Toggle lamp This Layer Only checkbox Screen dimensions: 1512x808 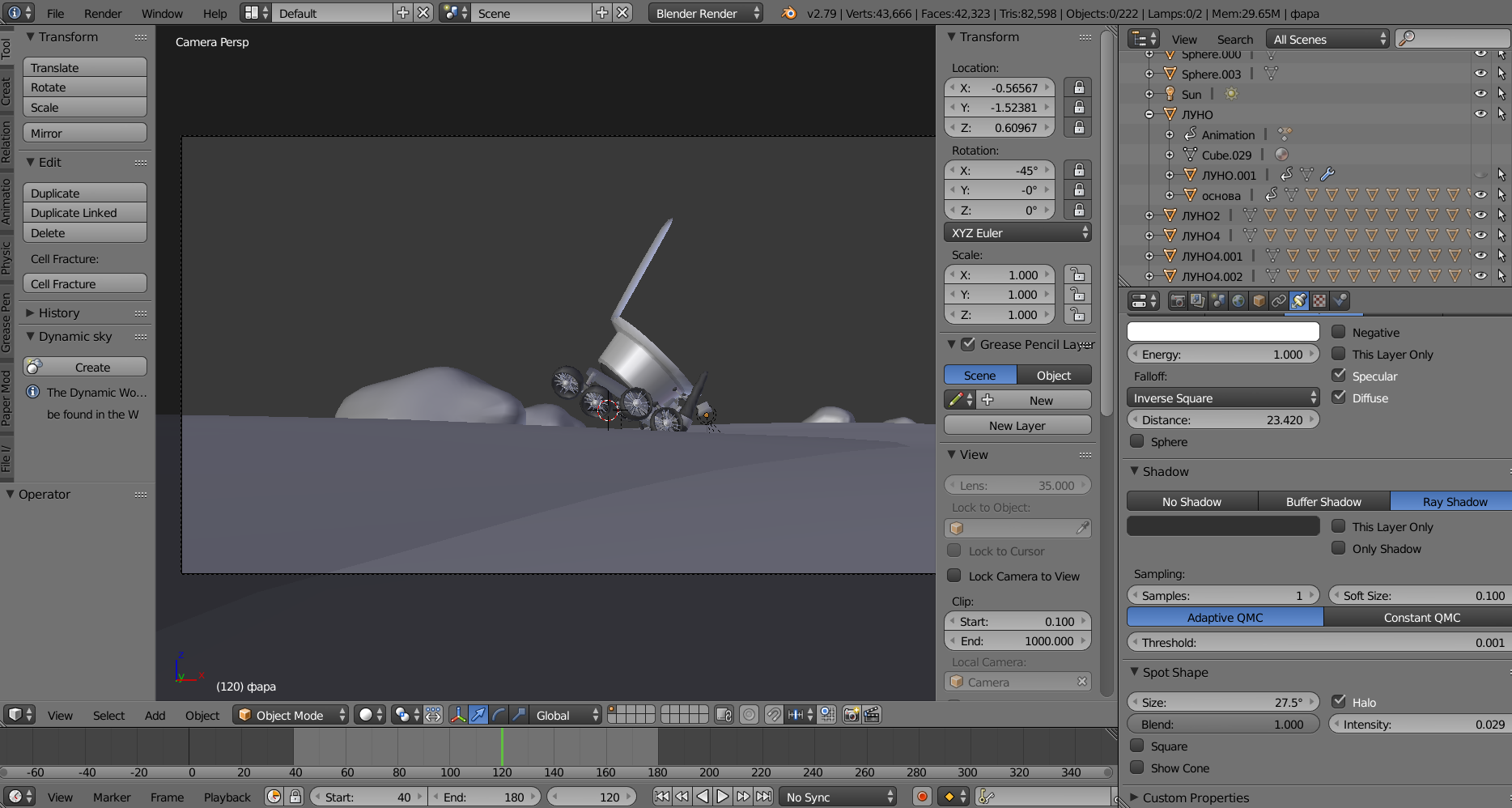(1339, 354)
